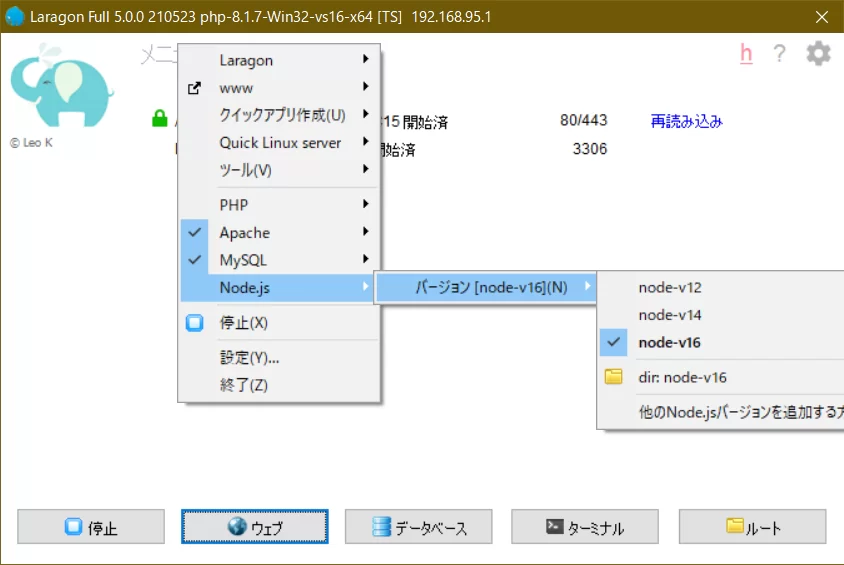Open the Quick Linux server menu entry
This screenshot has height=565, width=844.
[x=279, y=143]
